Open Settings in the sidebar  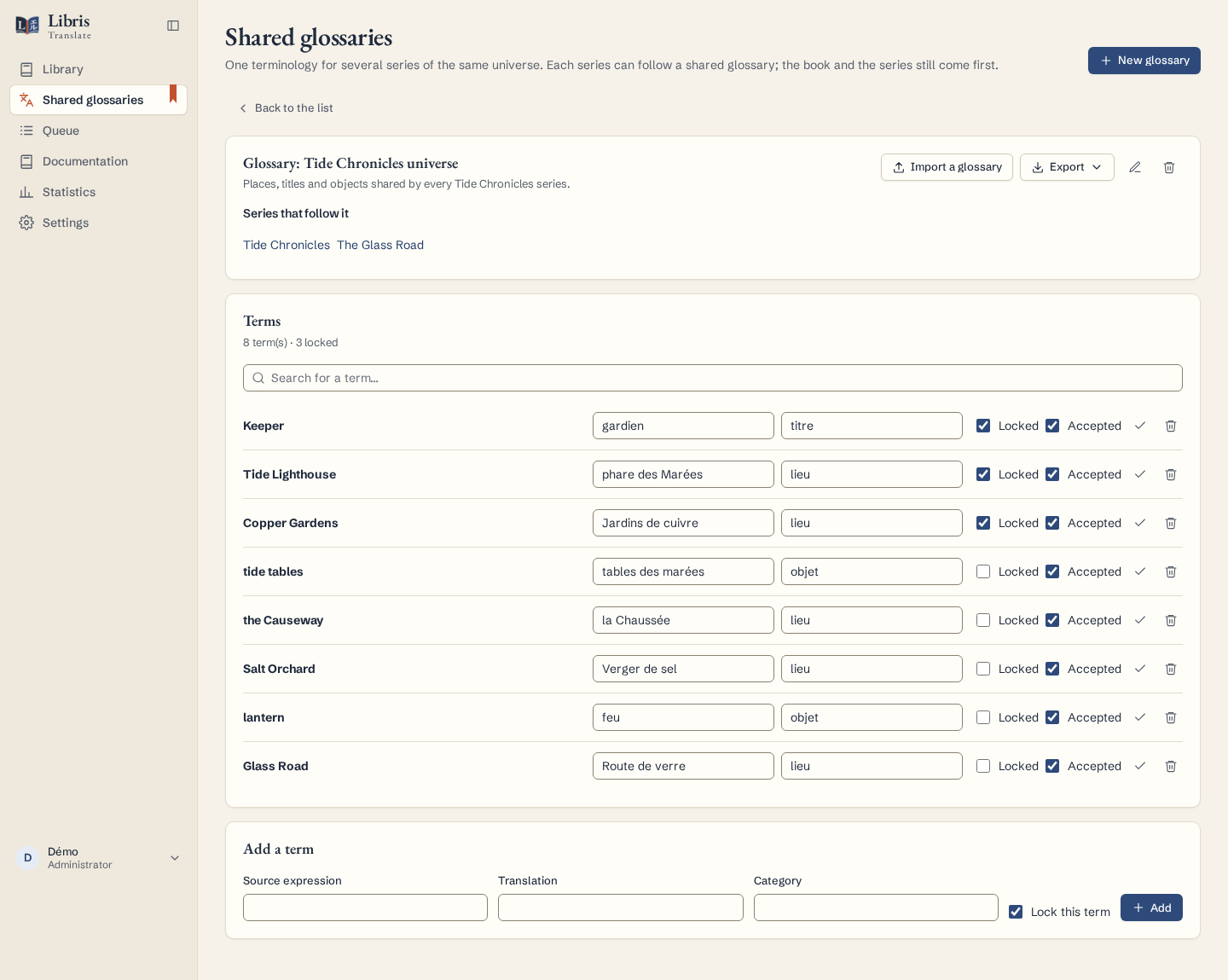(x=99, y=223)
